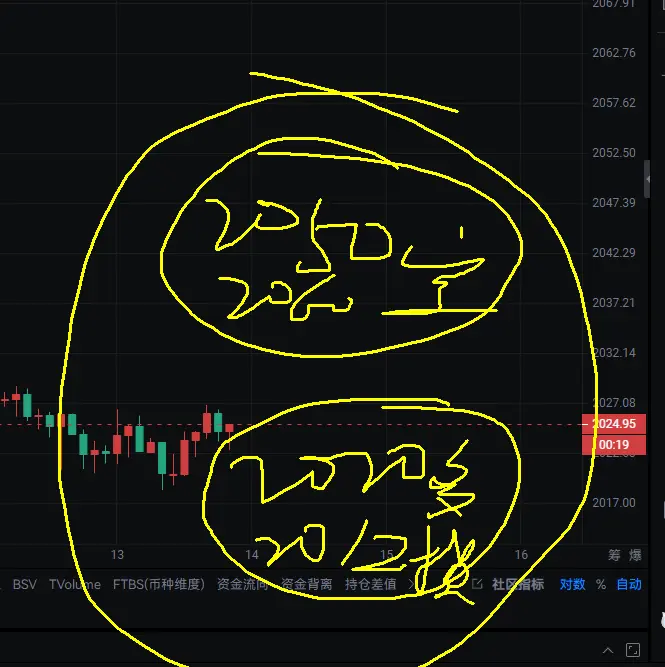Select the BSV indicator tab
Image resolution: width=665 pixels, height=667 pixels.
(x=25, y=584)
